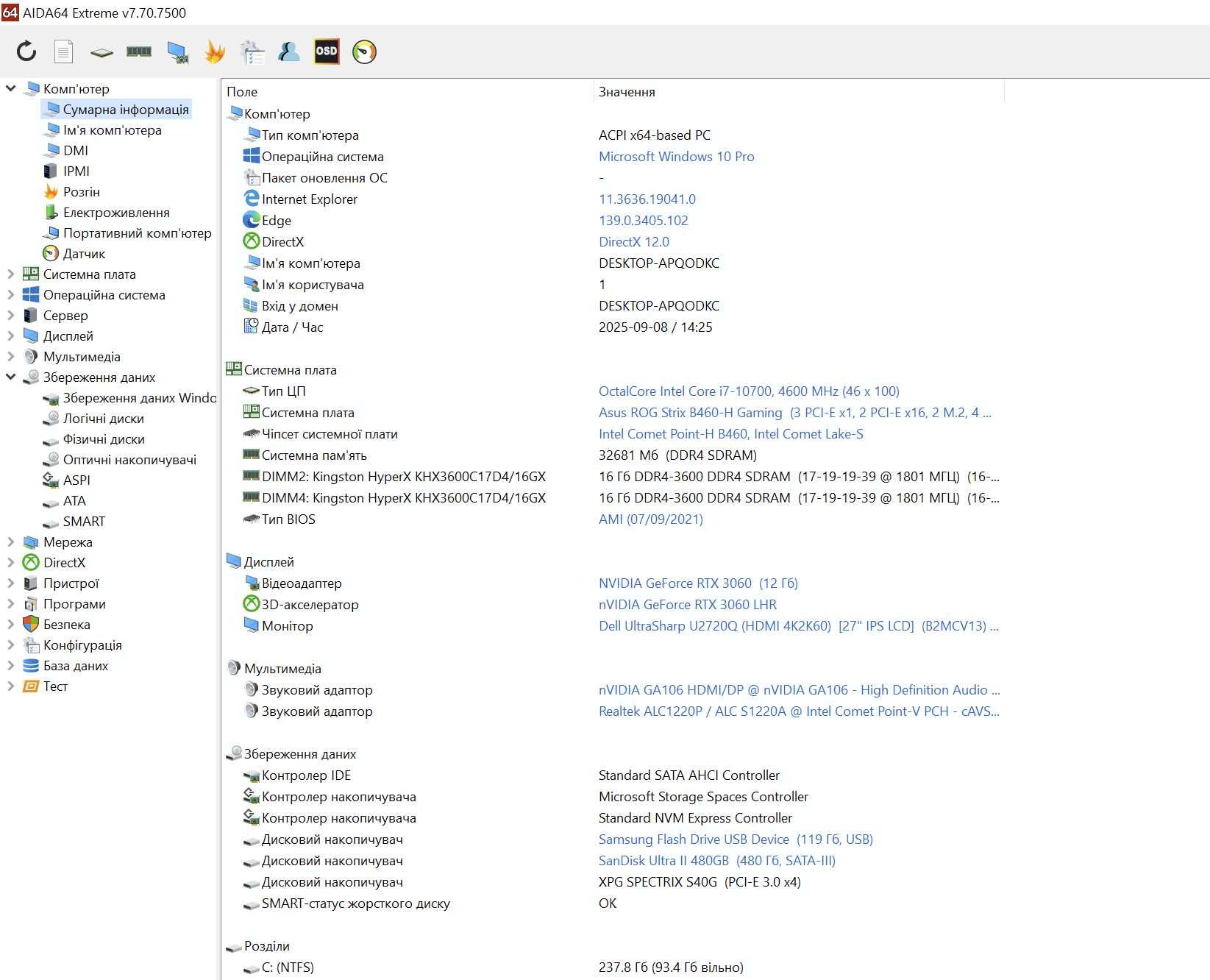Select Сумарна інформація in the tree
The image size is (1210, 980).
126,109
